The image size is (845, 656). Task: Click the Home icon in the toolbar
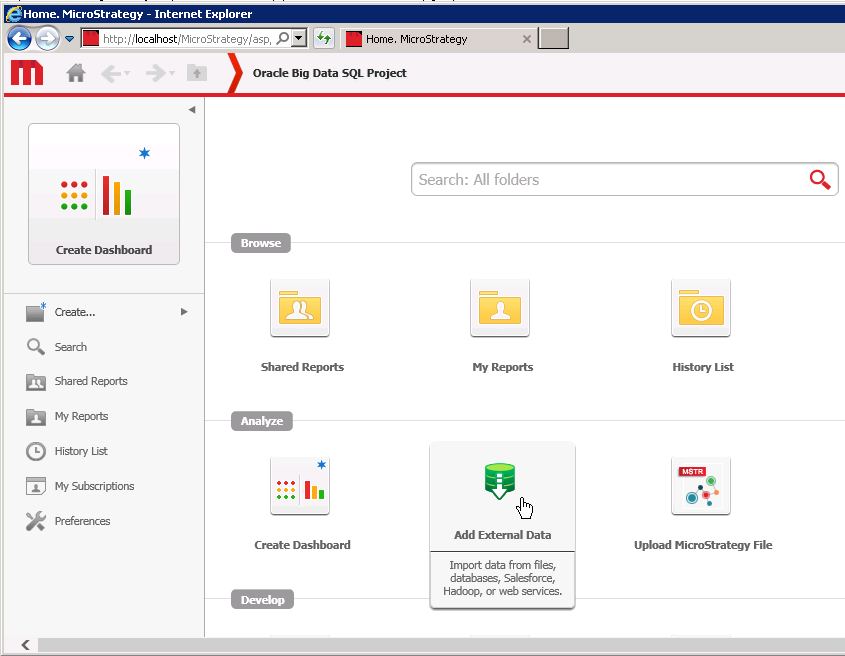[76, 72]
